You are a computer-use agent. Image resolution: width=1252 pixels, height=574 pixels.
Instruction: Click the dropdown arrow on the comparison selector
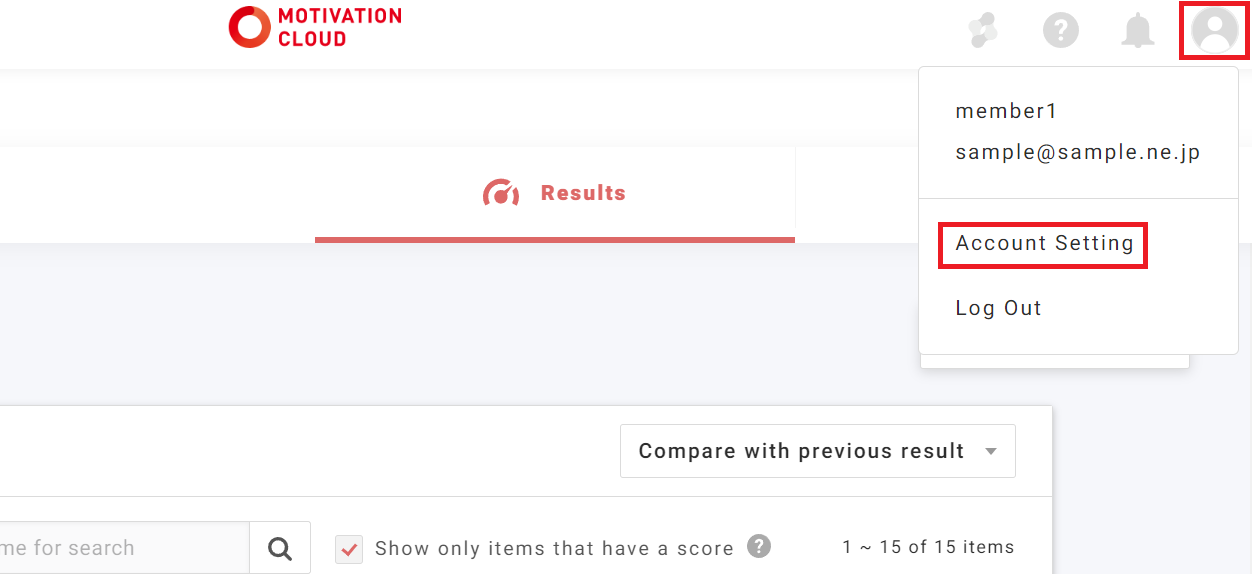[x=991, y=451]
